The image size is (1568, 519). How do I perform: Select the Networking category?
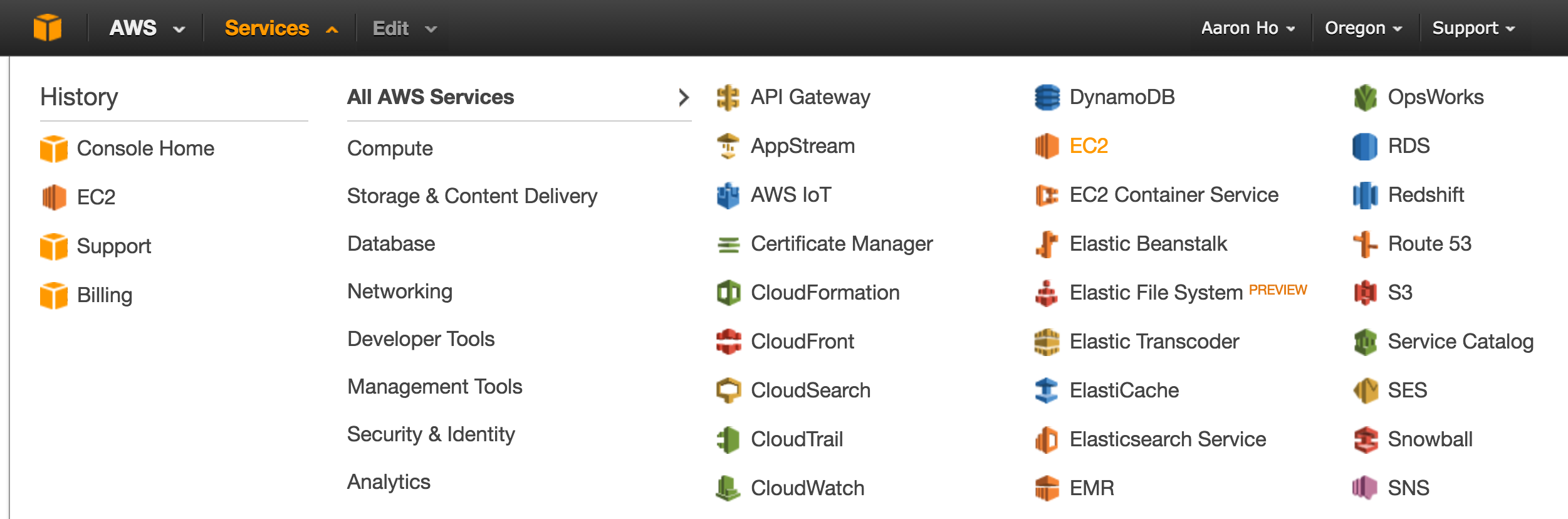tap(400, 291)
